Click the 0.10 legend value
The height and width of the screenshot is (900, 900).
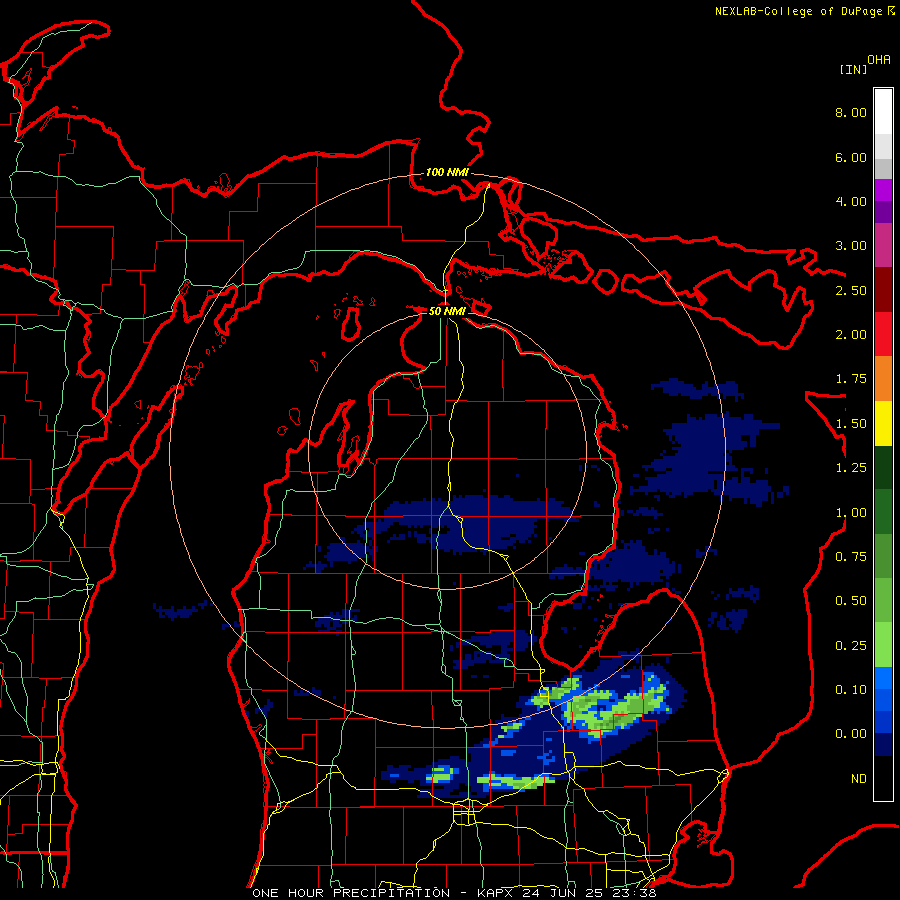[851, 690]
